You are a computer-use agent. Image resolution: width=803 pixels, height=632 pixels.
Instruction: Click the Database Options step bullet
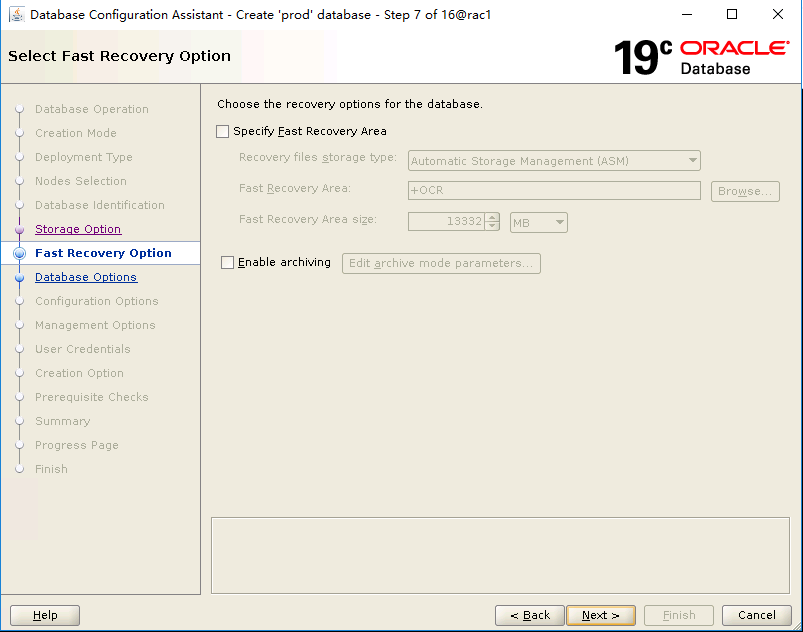click(x=19, y=278)
